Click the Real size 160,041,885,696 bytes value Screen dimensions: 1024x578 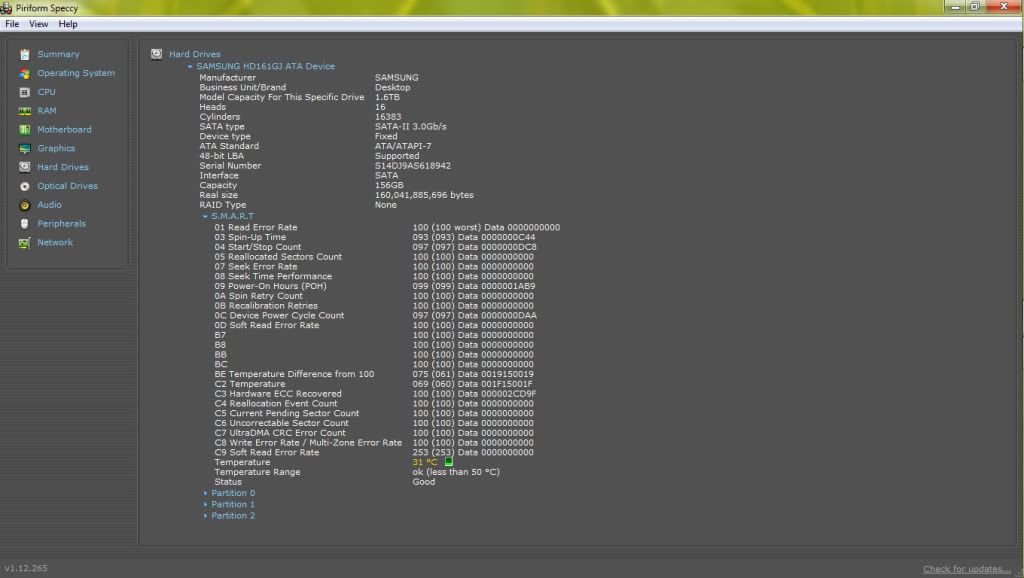click(424, 195)
